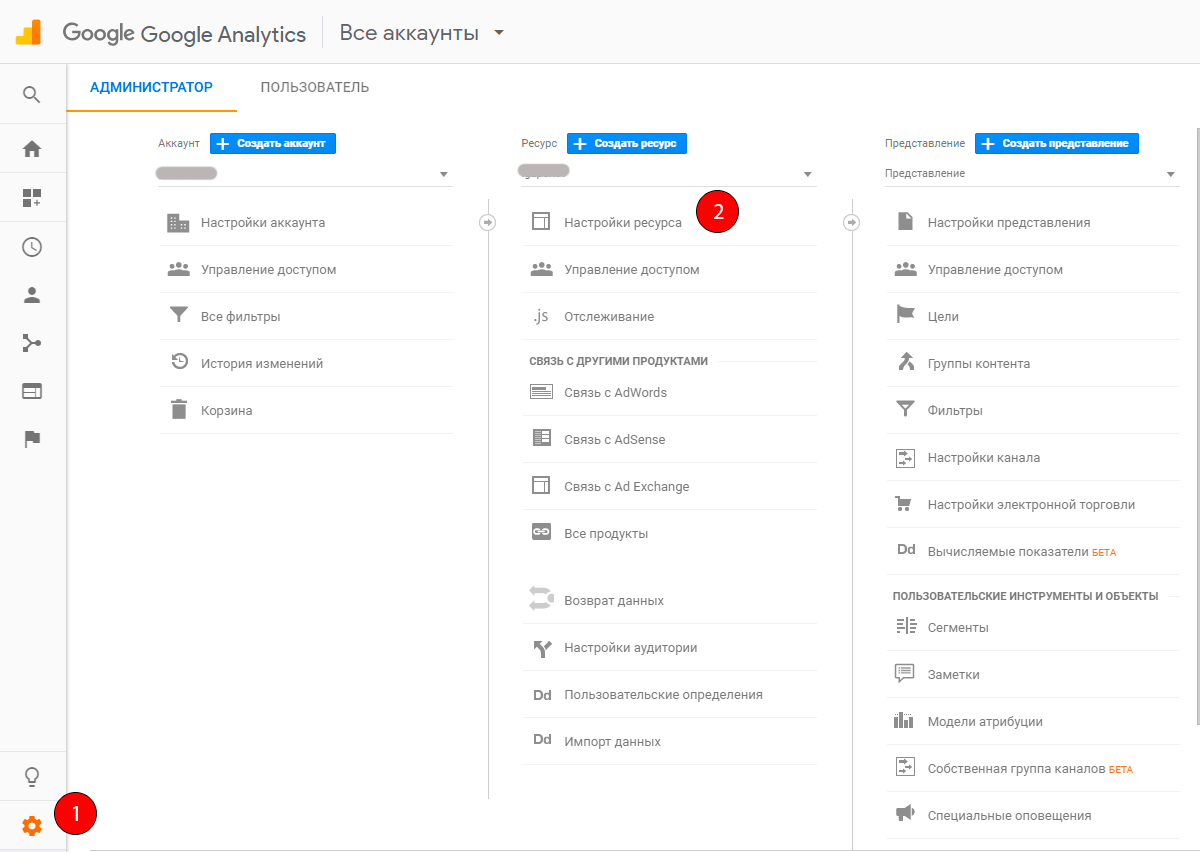Click link icon beside Все продукты
Screen dimensions: 1200x852
coord(541,533)
